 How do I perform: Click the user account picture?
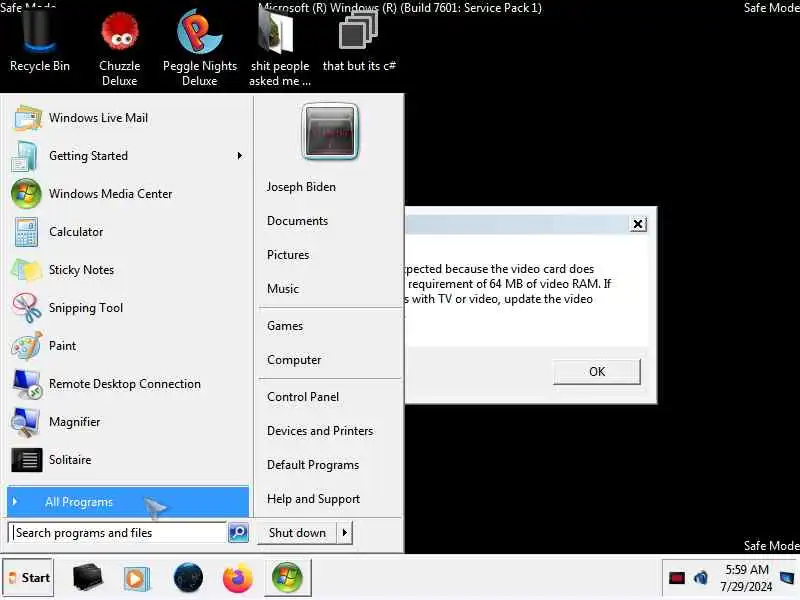click(x=330, y=132)
